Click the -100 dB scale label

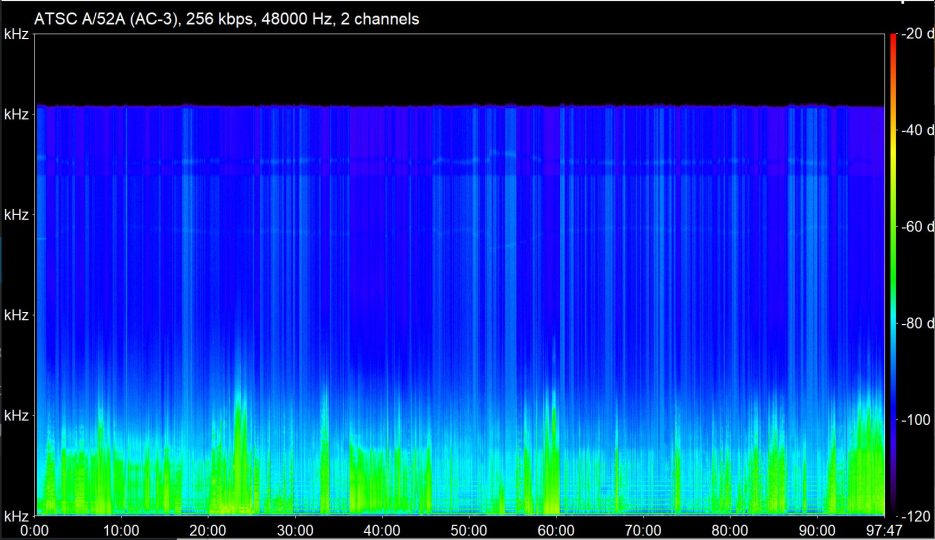[x=915, y=420]
